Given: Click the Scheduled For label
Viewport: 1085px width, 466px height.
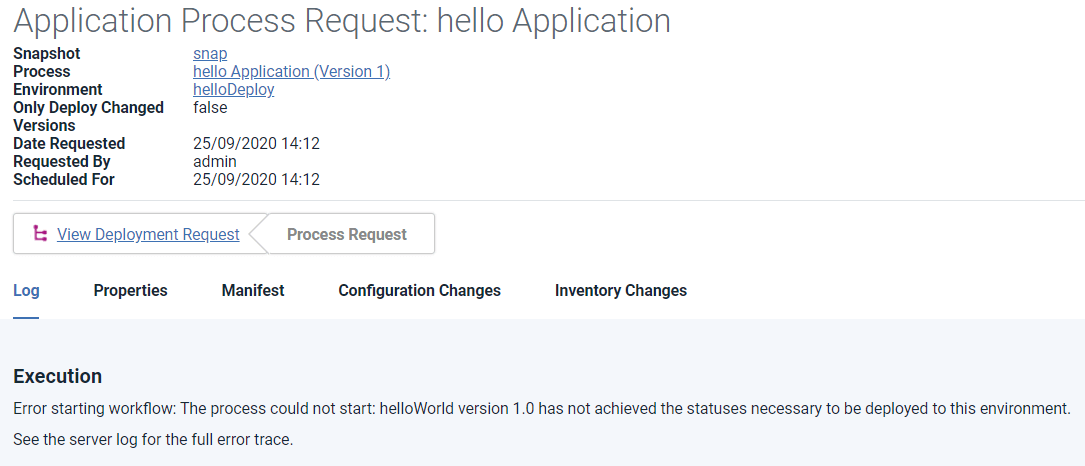Looking at the screenshot, I should [64, 180].
